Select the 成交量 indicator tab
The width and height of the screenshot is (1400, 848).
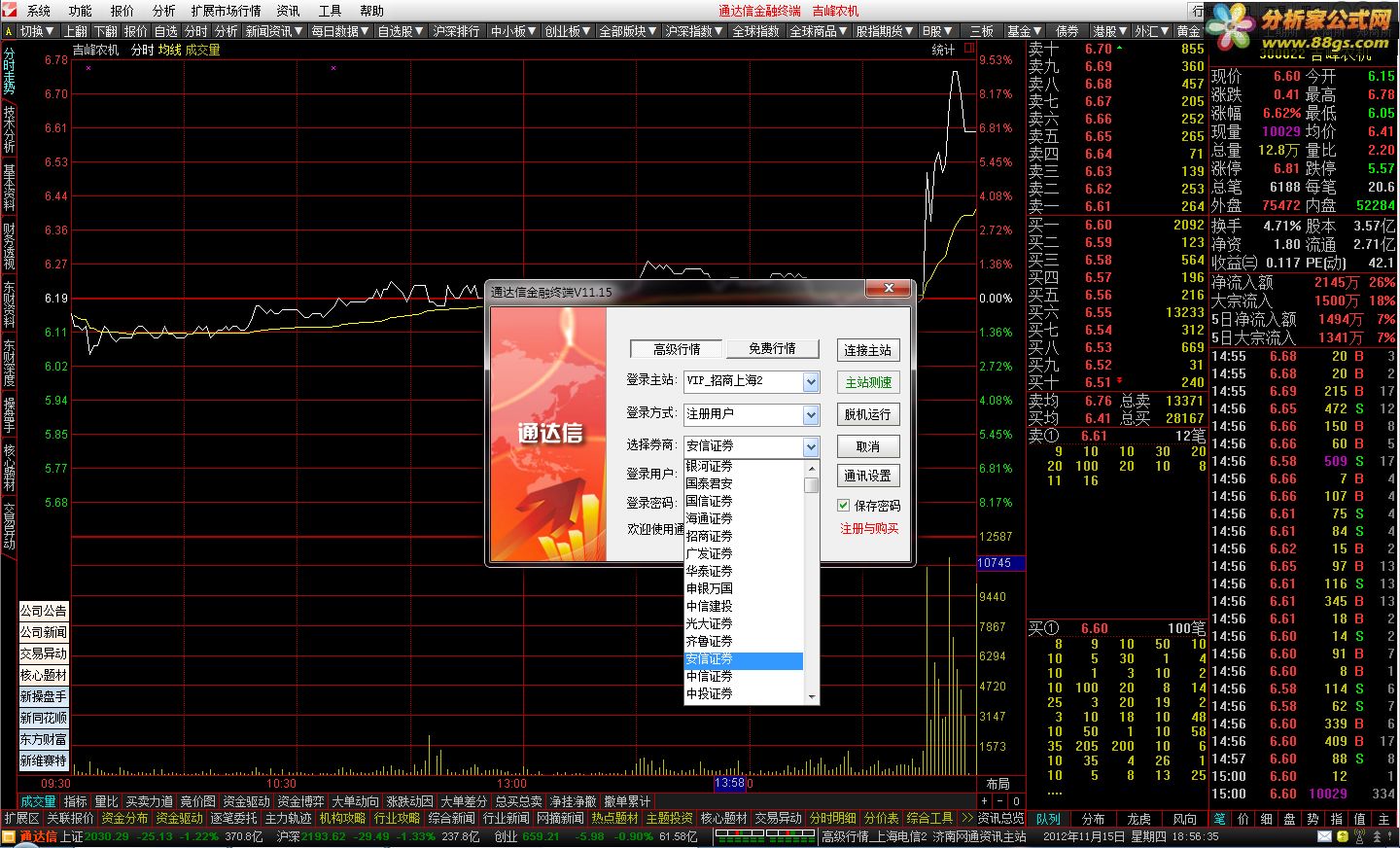point(39,801)
